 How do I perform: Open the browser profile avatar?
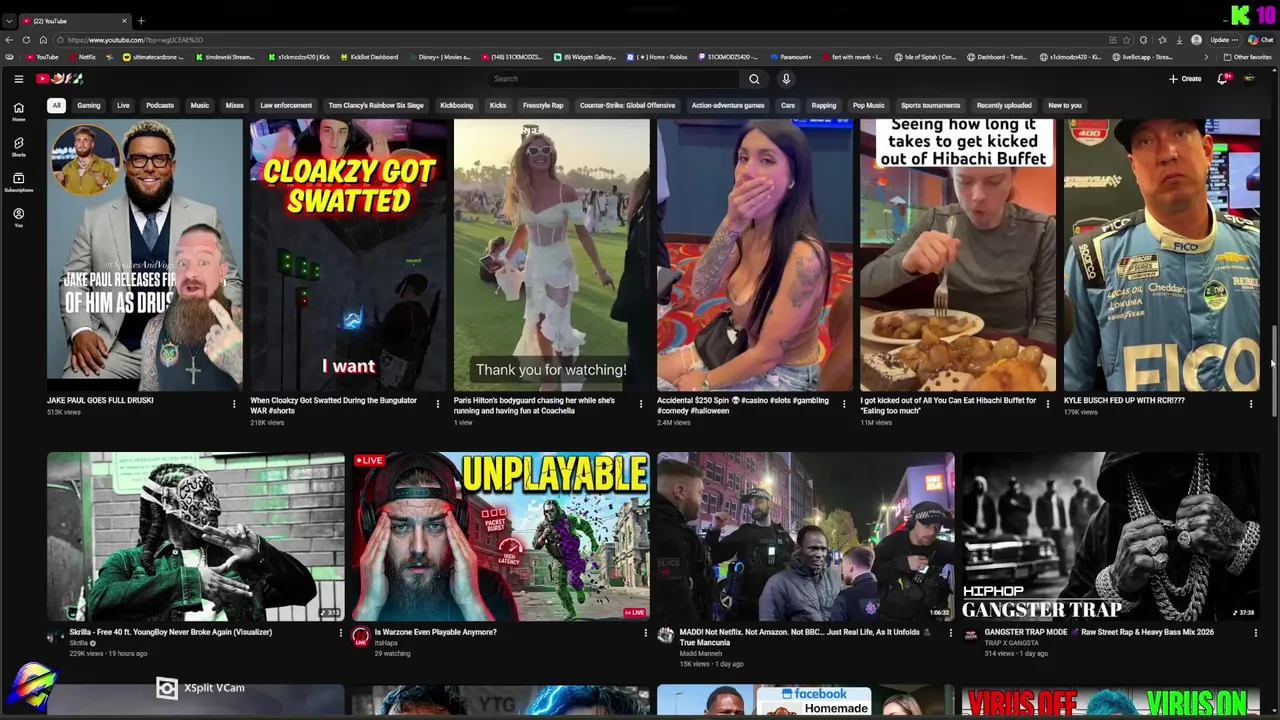click(x=1196, y=40)
